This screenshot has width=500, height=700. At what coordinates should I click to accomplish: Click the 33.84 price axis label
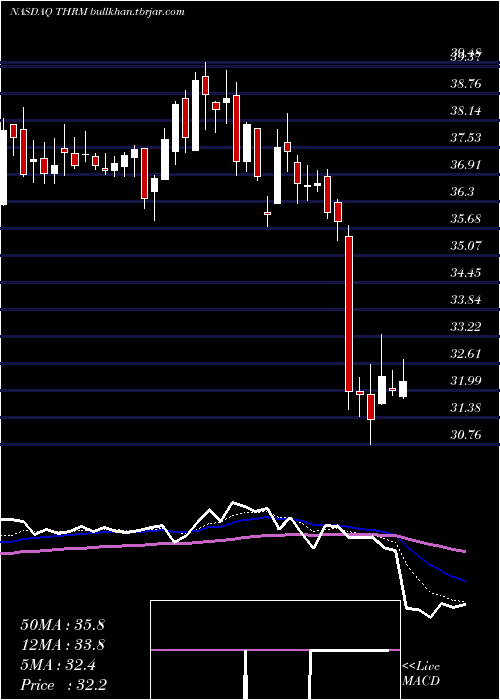pos(466,300)
